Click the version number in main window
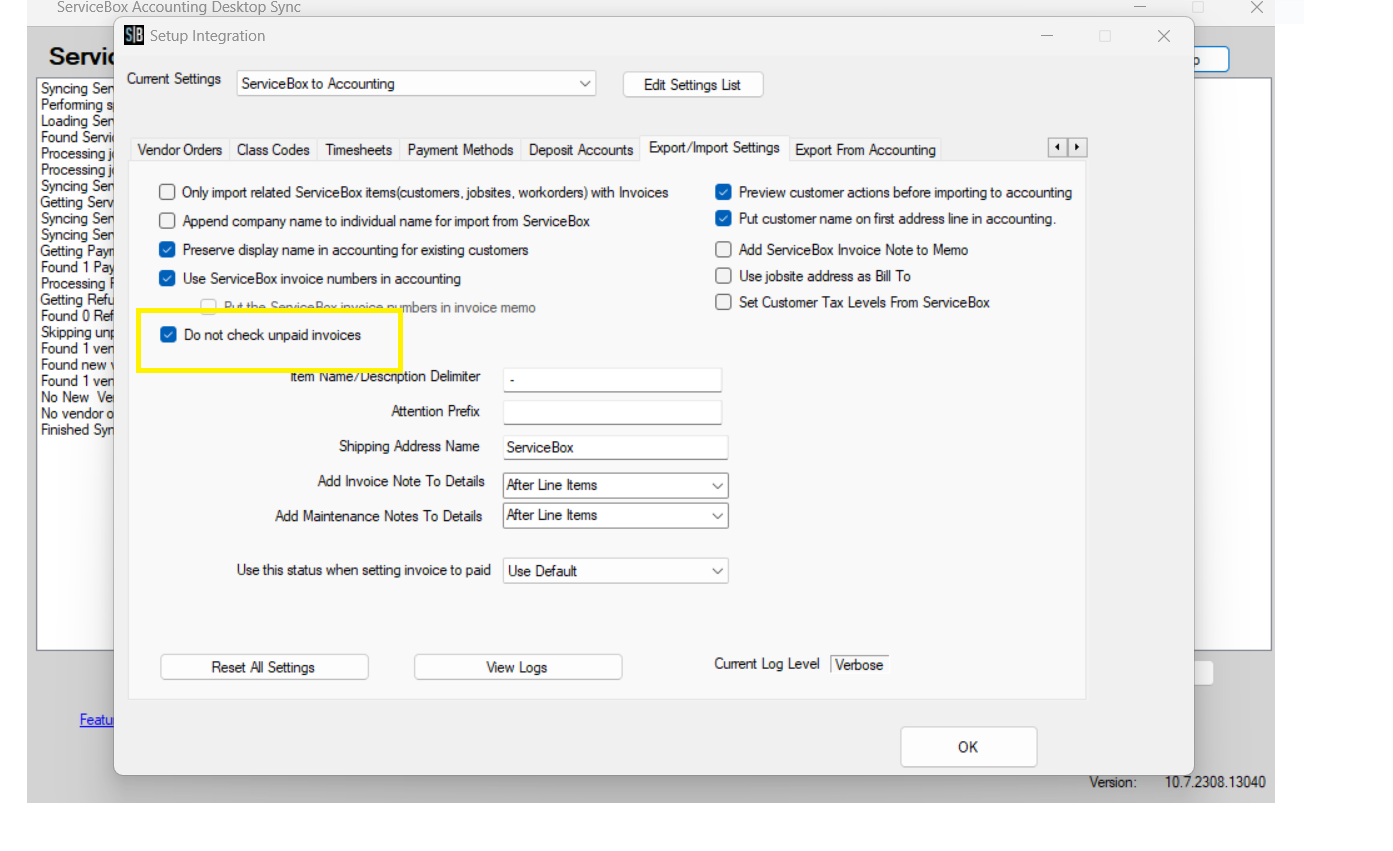This screenshot has height=851, width=1393. 1215,783
